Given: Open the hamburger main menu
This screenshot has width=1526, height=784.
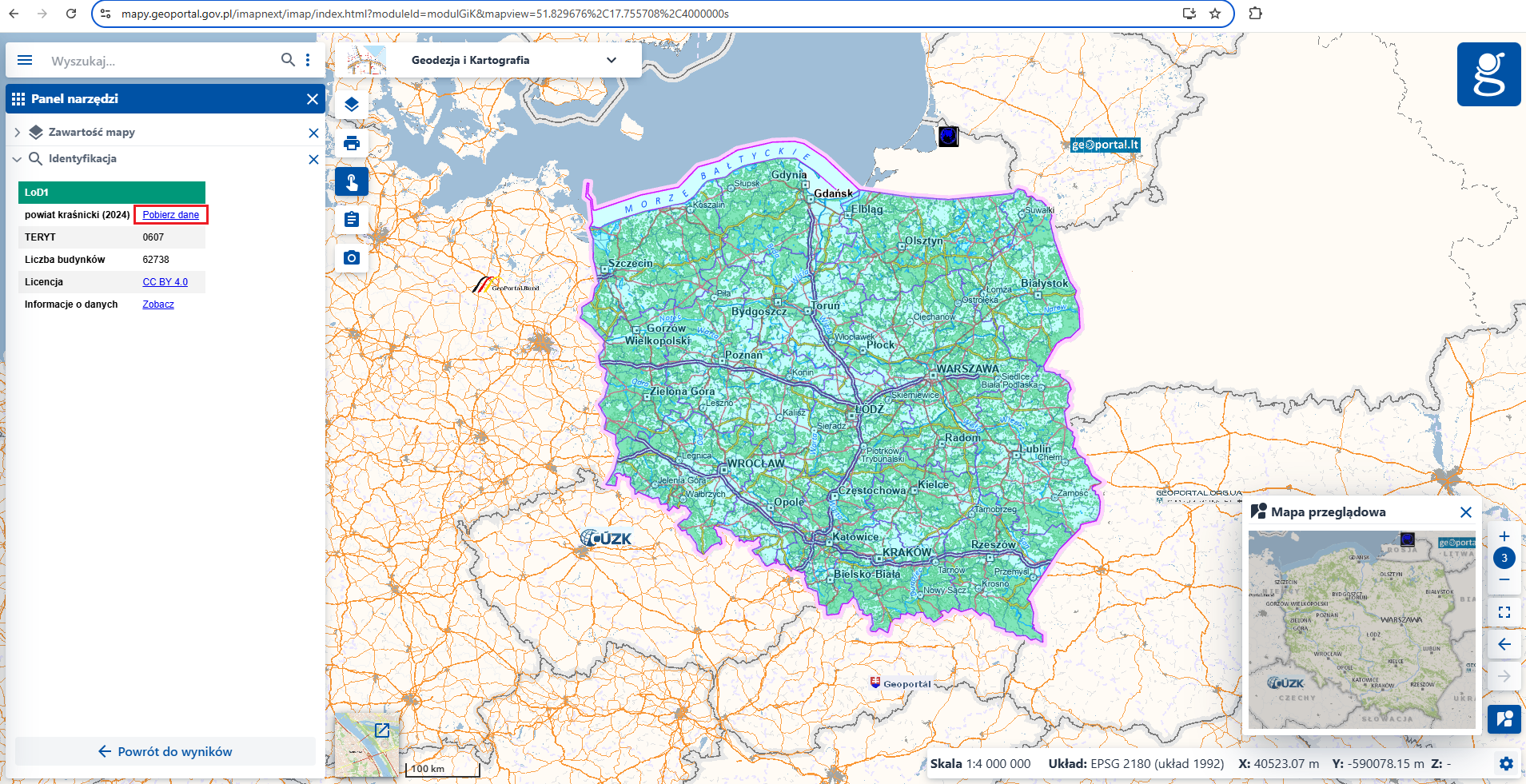Looking at the screenshot, I should [25, 60].
